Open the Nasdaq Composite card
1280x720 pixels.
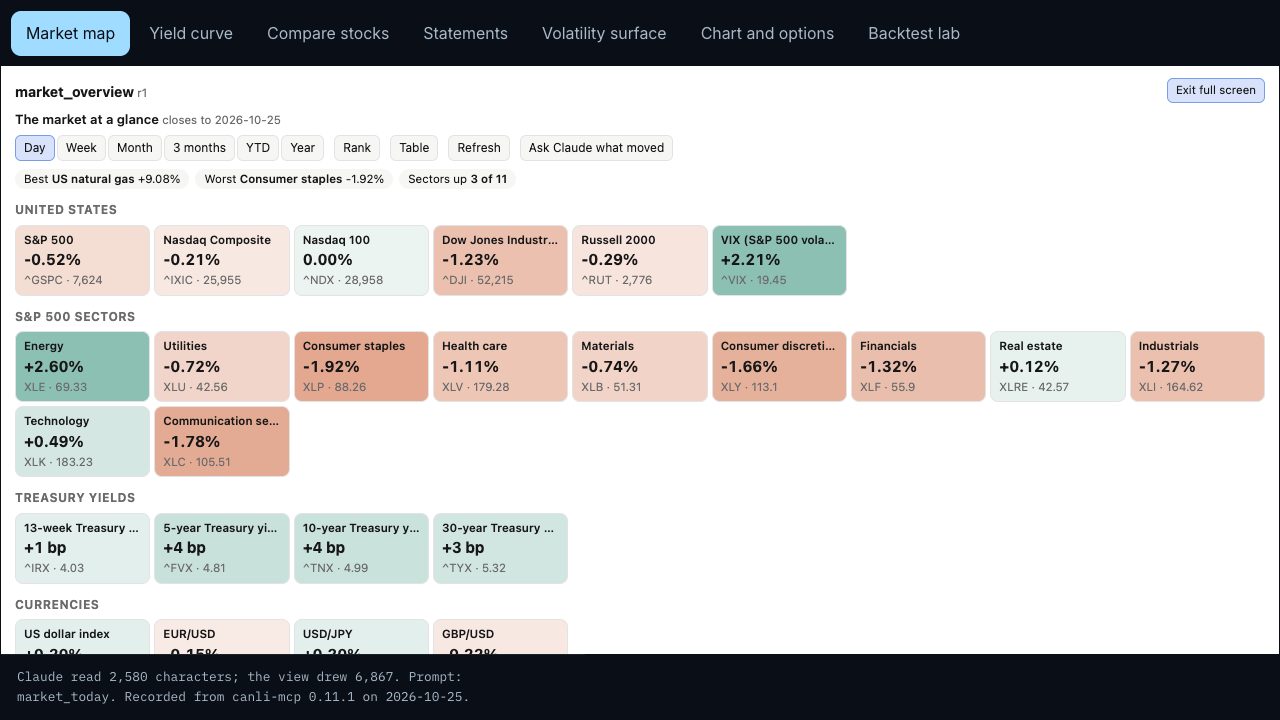[222, 260]
